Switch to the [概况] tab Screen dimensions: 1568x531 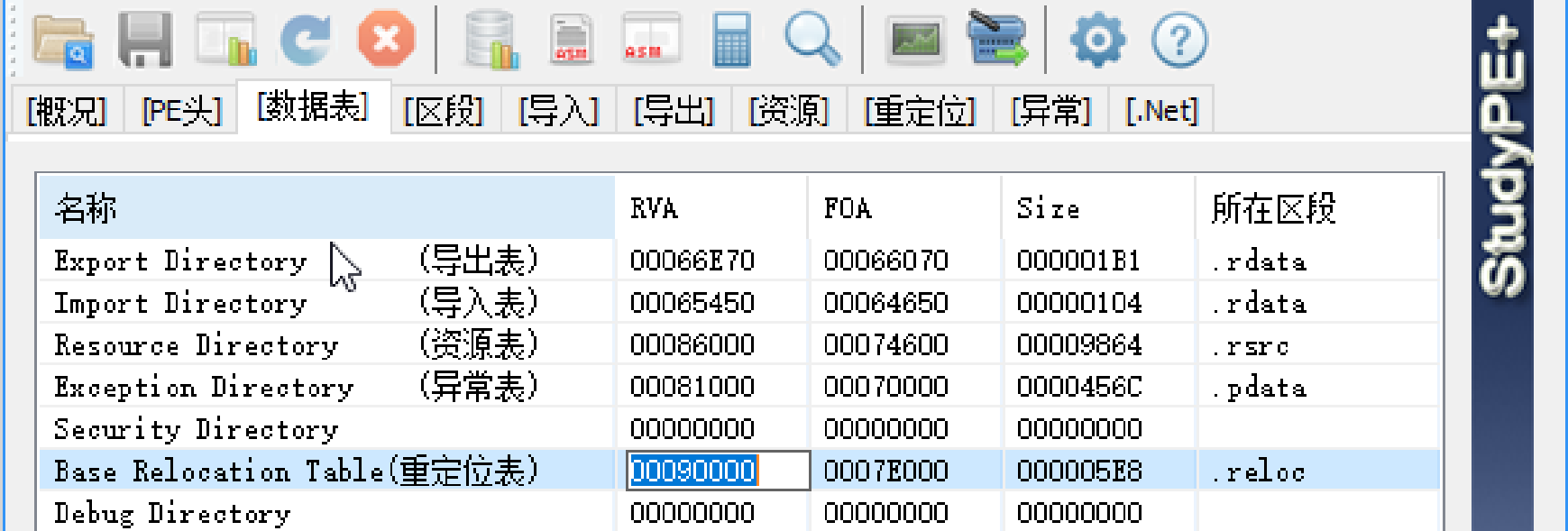pos(67,111)
